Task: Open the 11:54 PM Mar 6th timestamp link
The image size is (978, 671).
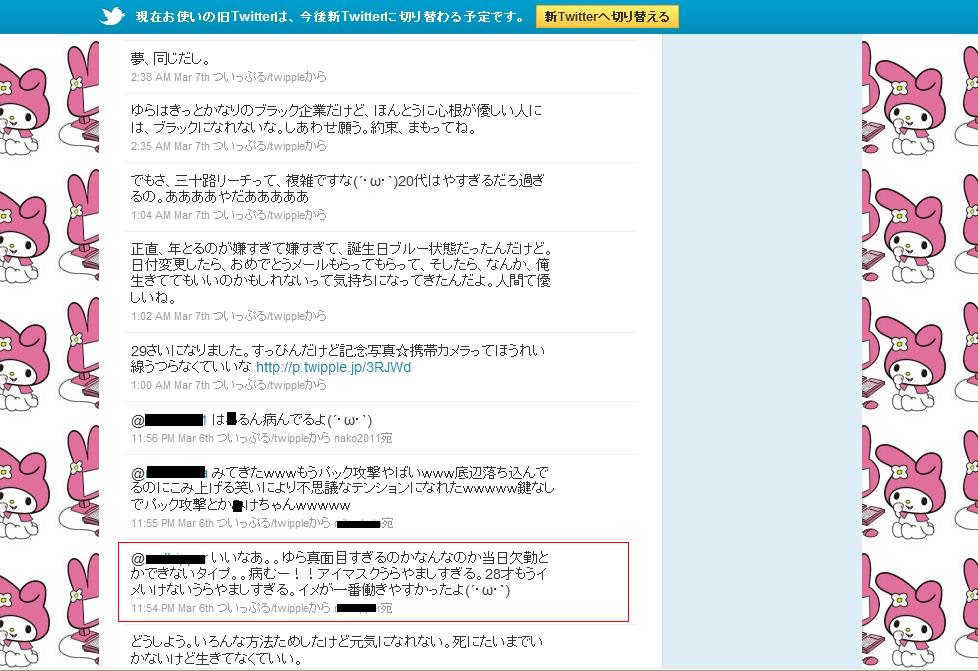Action: 172,608
